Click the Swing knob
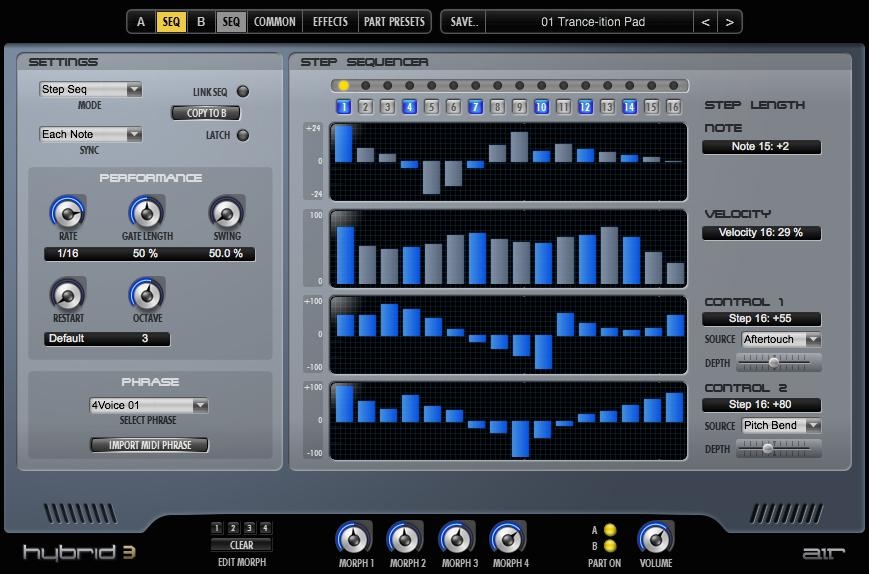Viewport: 869px width, 574px height. [x=226, y=212]
